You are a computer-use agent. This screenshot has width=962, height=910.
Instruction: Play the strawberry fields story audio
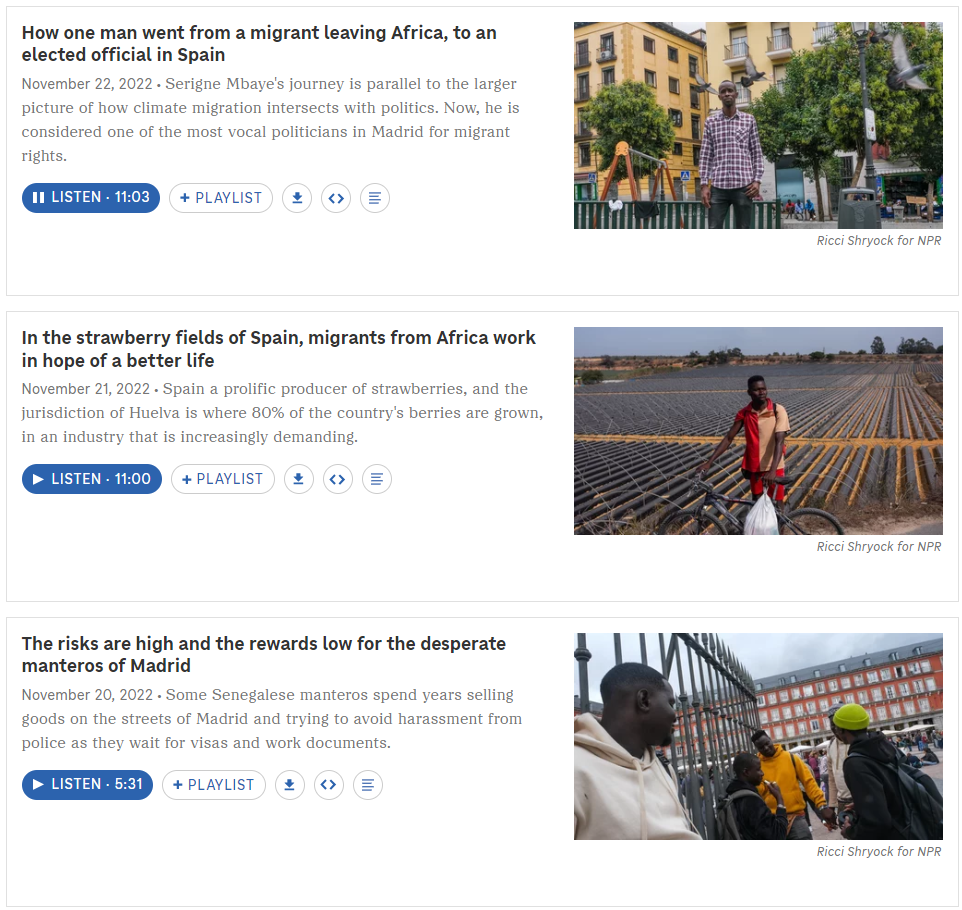click(x=92, y=479)
